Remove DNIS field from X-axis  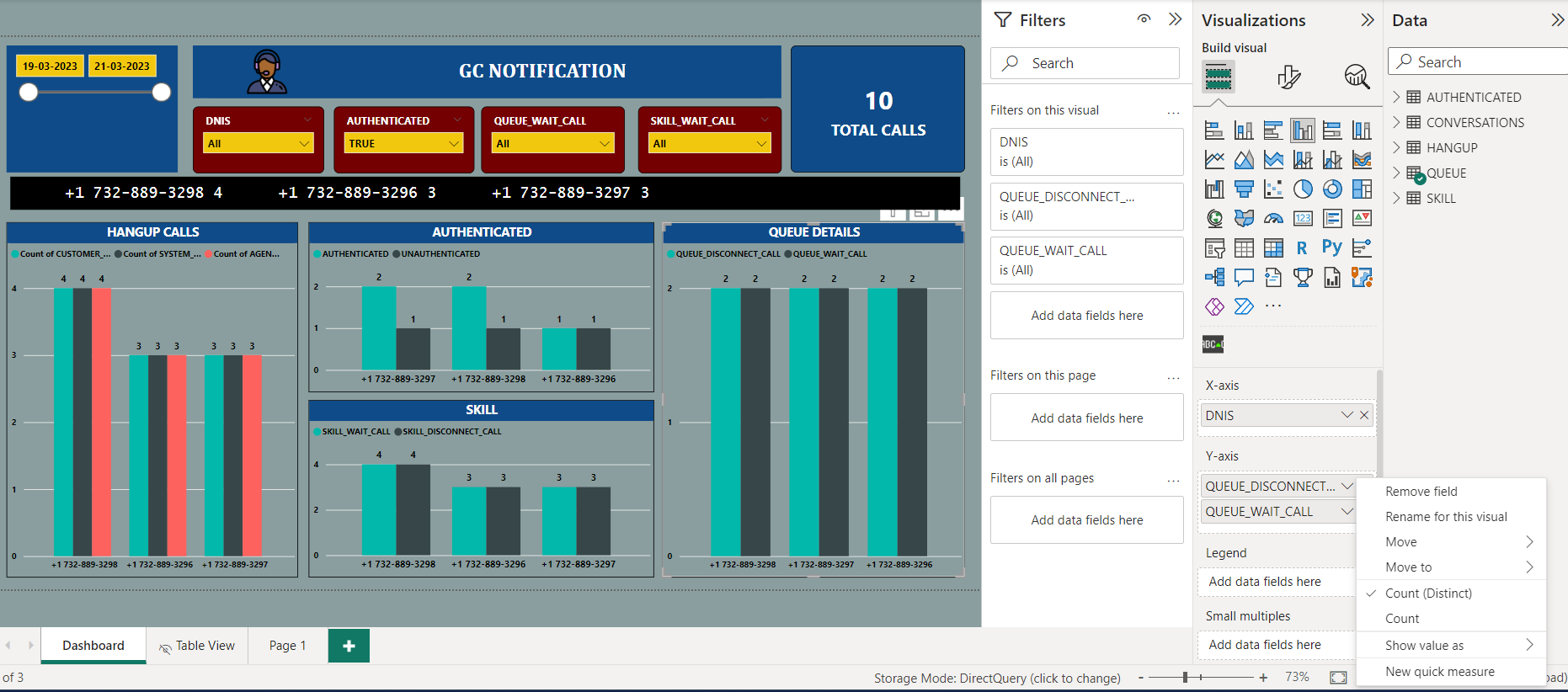1364,415
